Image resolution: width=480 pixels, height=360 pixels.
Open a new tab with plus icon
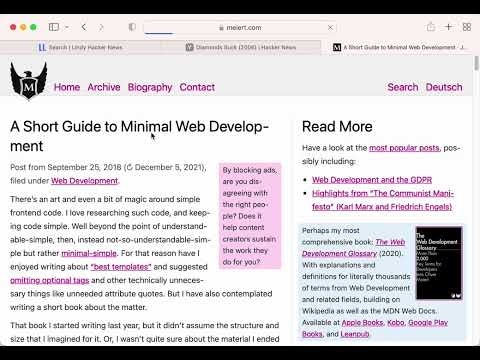coord(449,27)
